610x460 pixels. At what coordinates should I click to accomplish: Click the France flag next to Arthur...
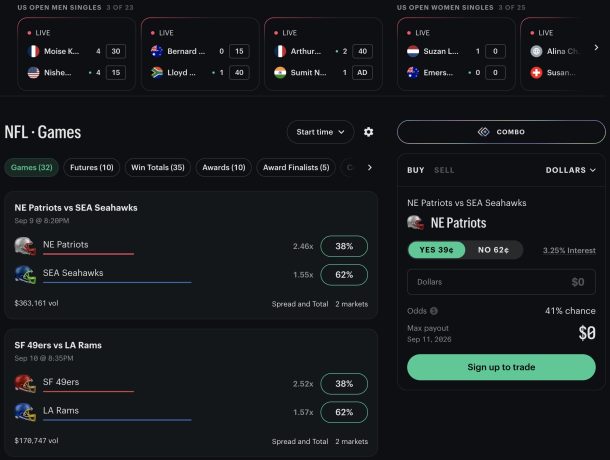[280, 51]
